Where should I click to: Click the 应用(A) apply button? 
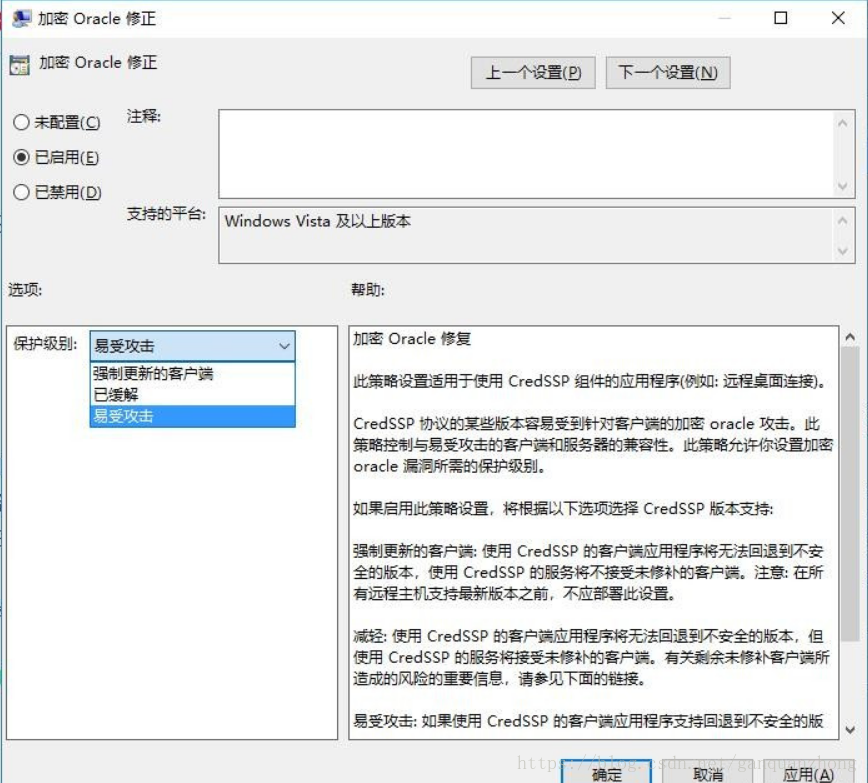809,772
